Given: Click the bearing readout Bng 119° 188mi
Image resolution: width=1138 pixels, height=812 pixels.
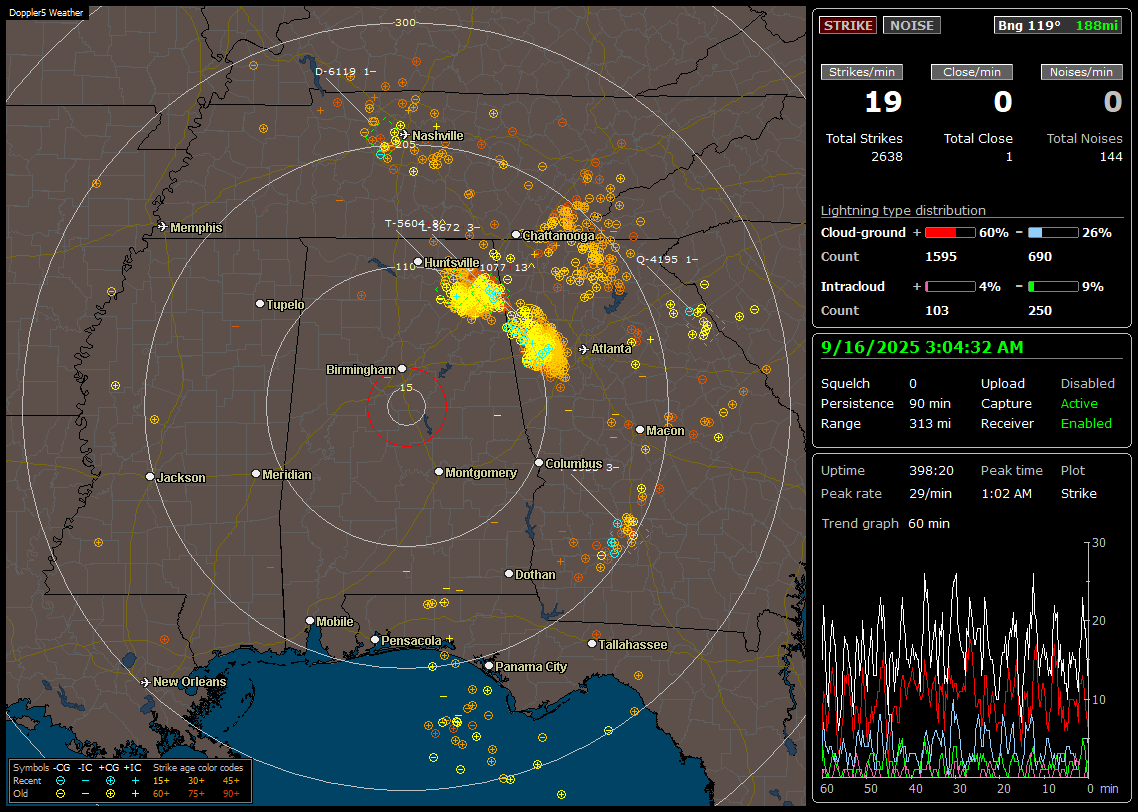Looking at the screenshot, I should [x=1057, y=25].
